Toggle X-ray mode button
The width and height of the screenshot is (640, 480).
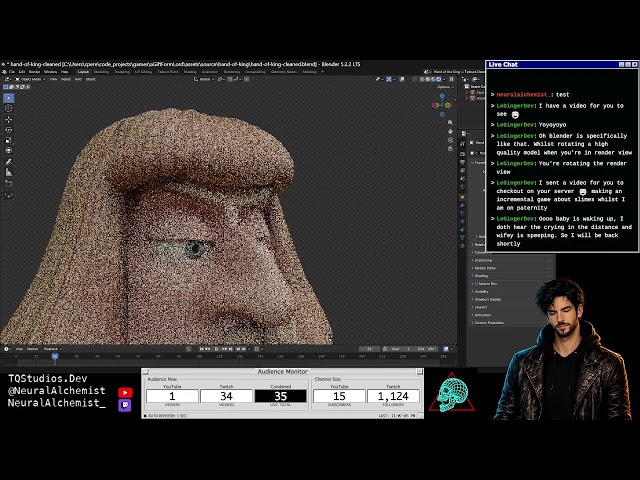[x=414, y=79]
